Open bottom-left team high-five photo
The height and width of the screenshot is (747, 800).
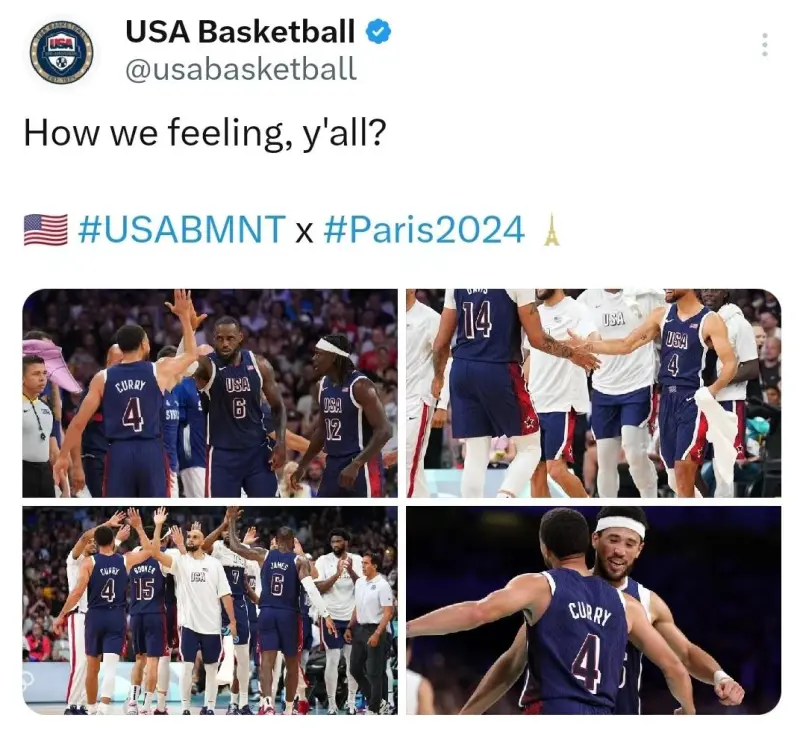point(210,610)
